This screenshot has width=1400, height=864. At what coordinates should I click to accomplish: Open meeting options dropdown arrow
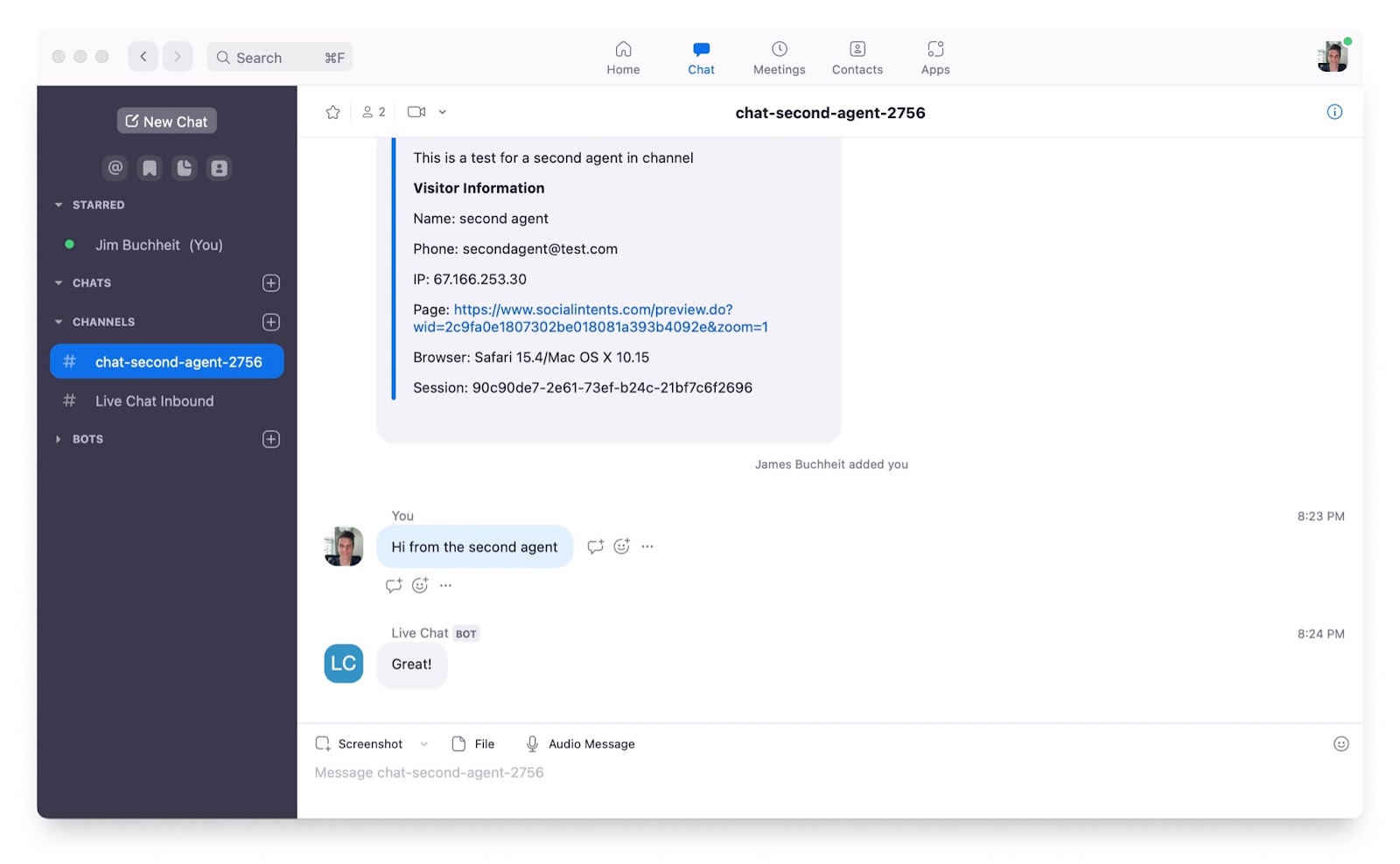click(x=443, y=112)
